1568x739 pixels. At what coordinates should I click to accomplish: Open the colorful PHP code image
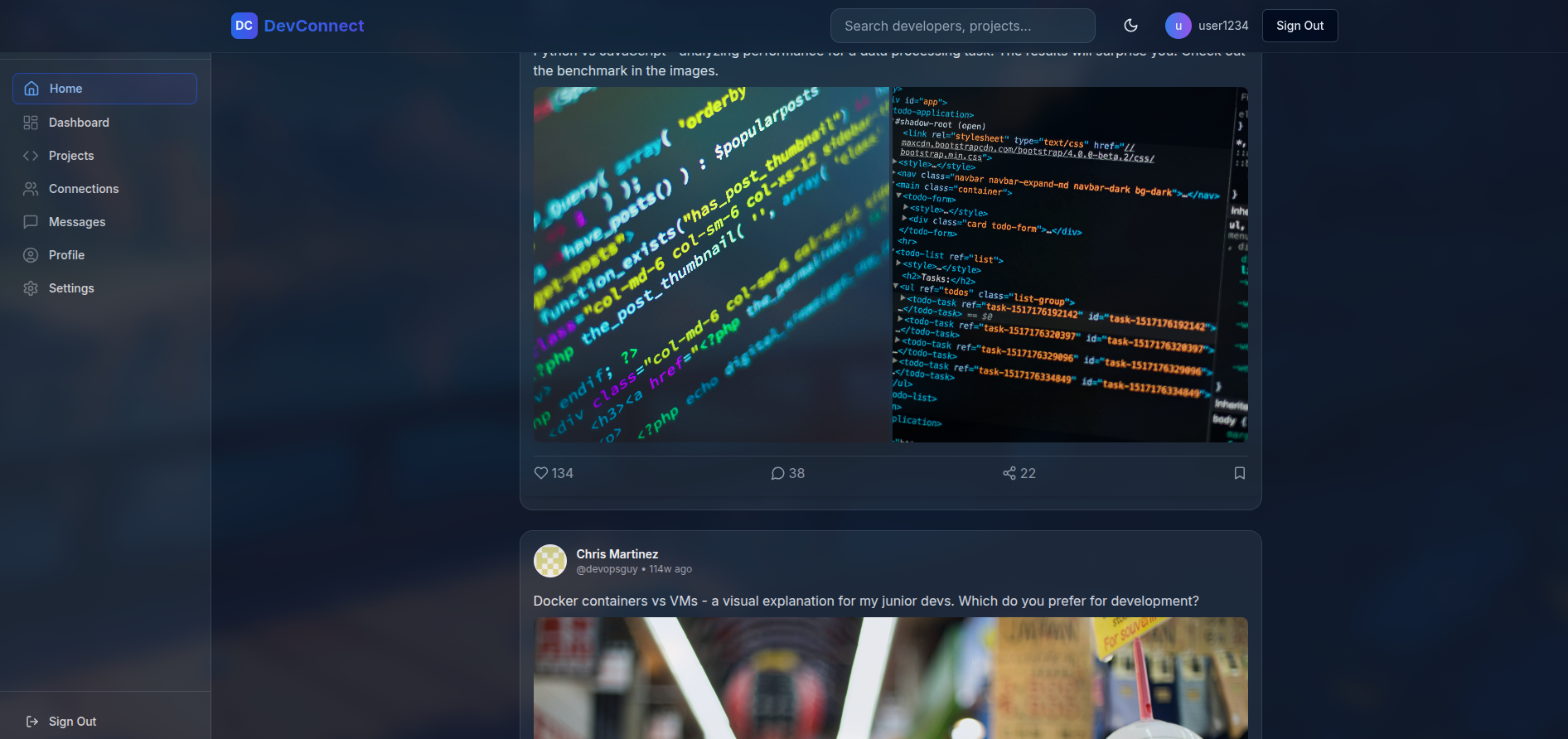(x=711, y=264)
